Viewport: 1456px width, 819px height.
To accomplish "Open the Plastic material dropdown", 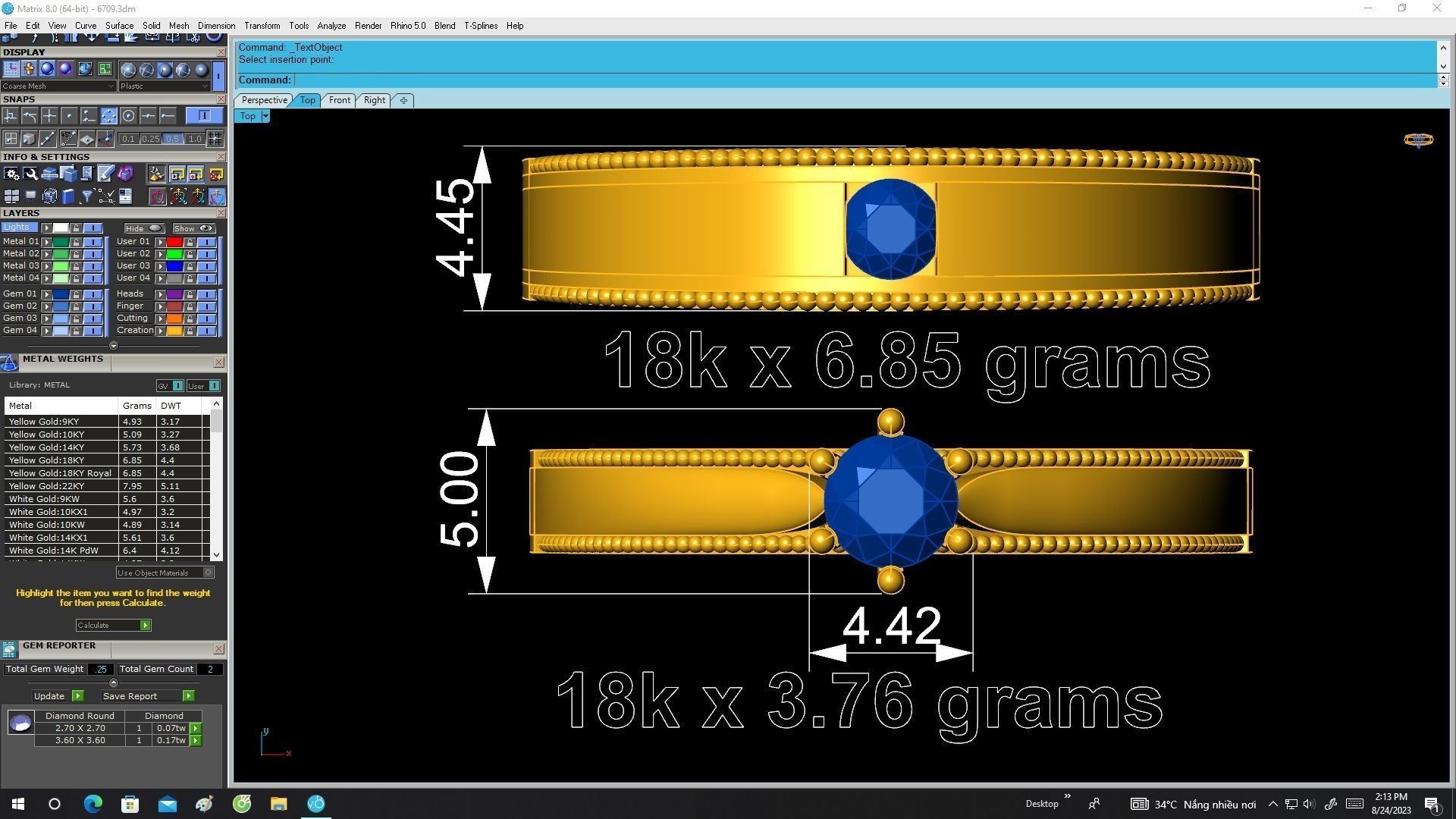I will [x=164, y=86].
